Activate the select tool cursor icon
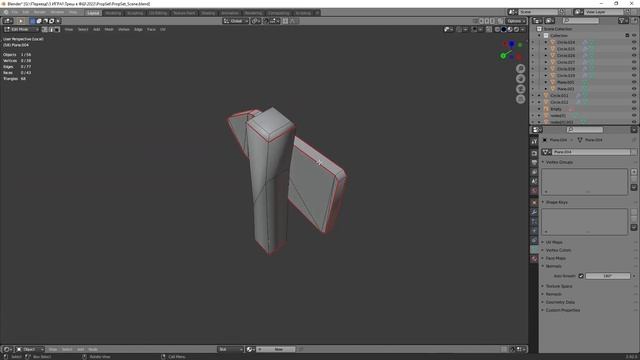The height and width of the screenshot is (360, 640). pos(20,21)
